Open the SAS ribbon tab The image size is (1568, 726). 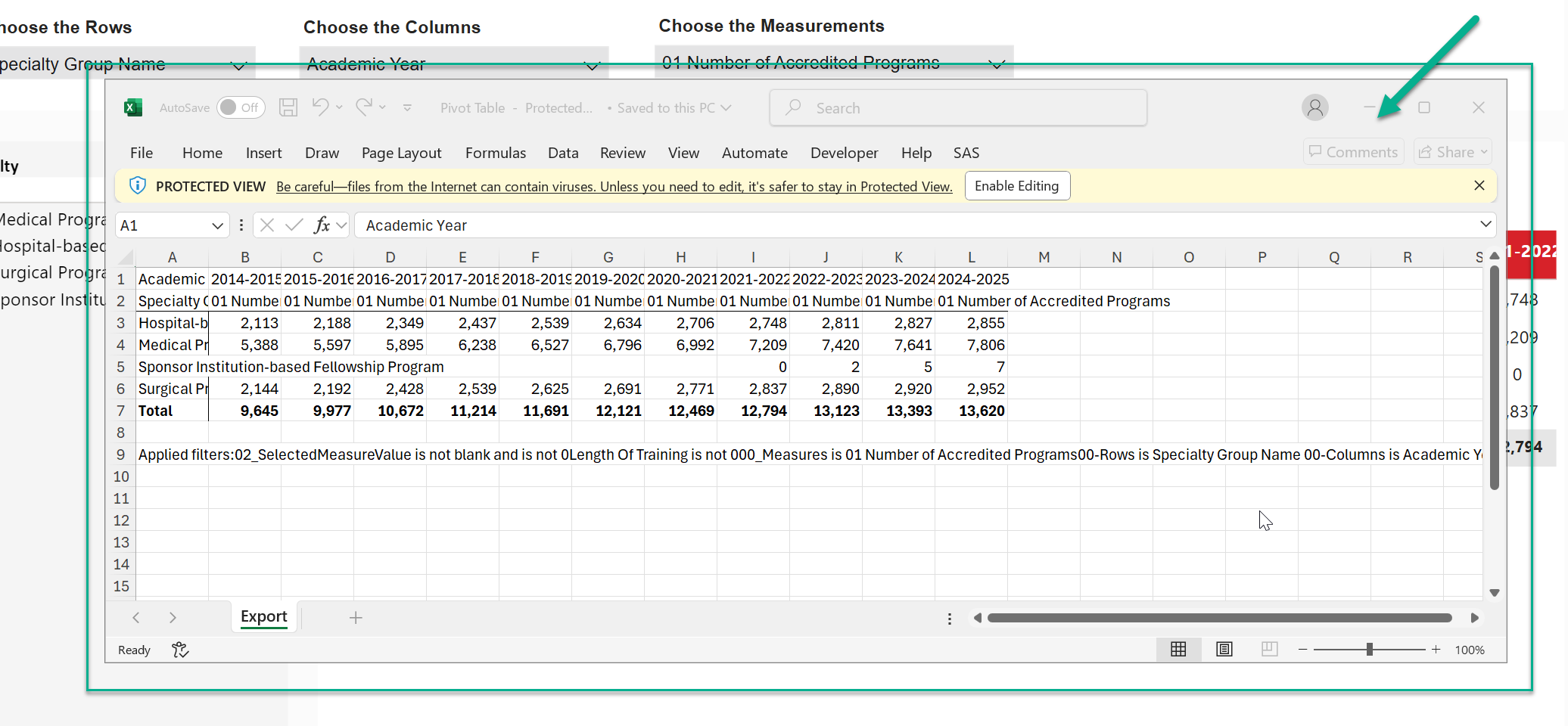click(966, 153)
